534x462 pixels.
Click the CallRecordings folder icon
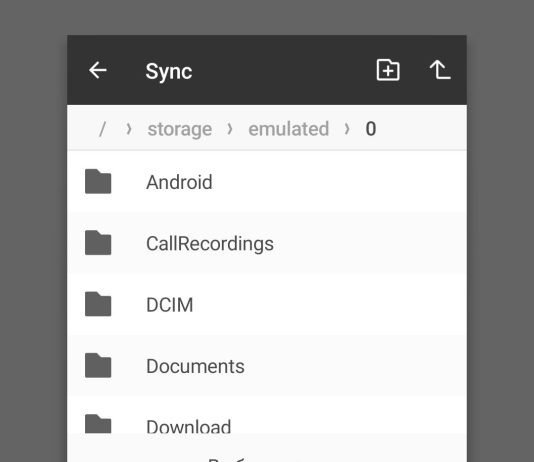(98, 243)
